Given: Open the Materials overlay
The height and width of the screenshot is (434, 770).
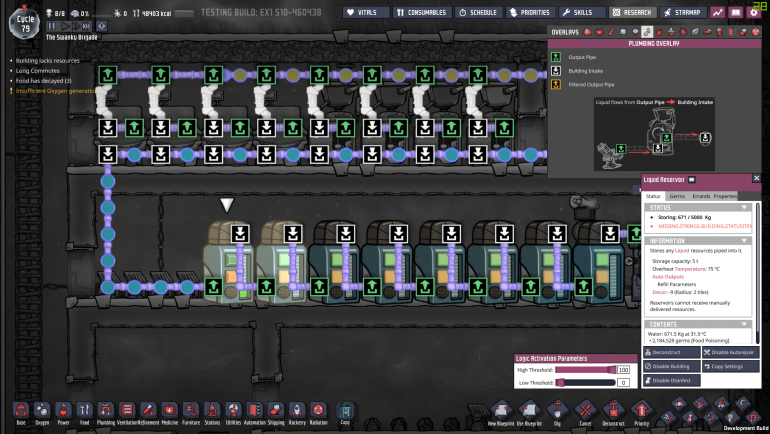Looking at the screenshot, I should (623, 32).
